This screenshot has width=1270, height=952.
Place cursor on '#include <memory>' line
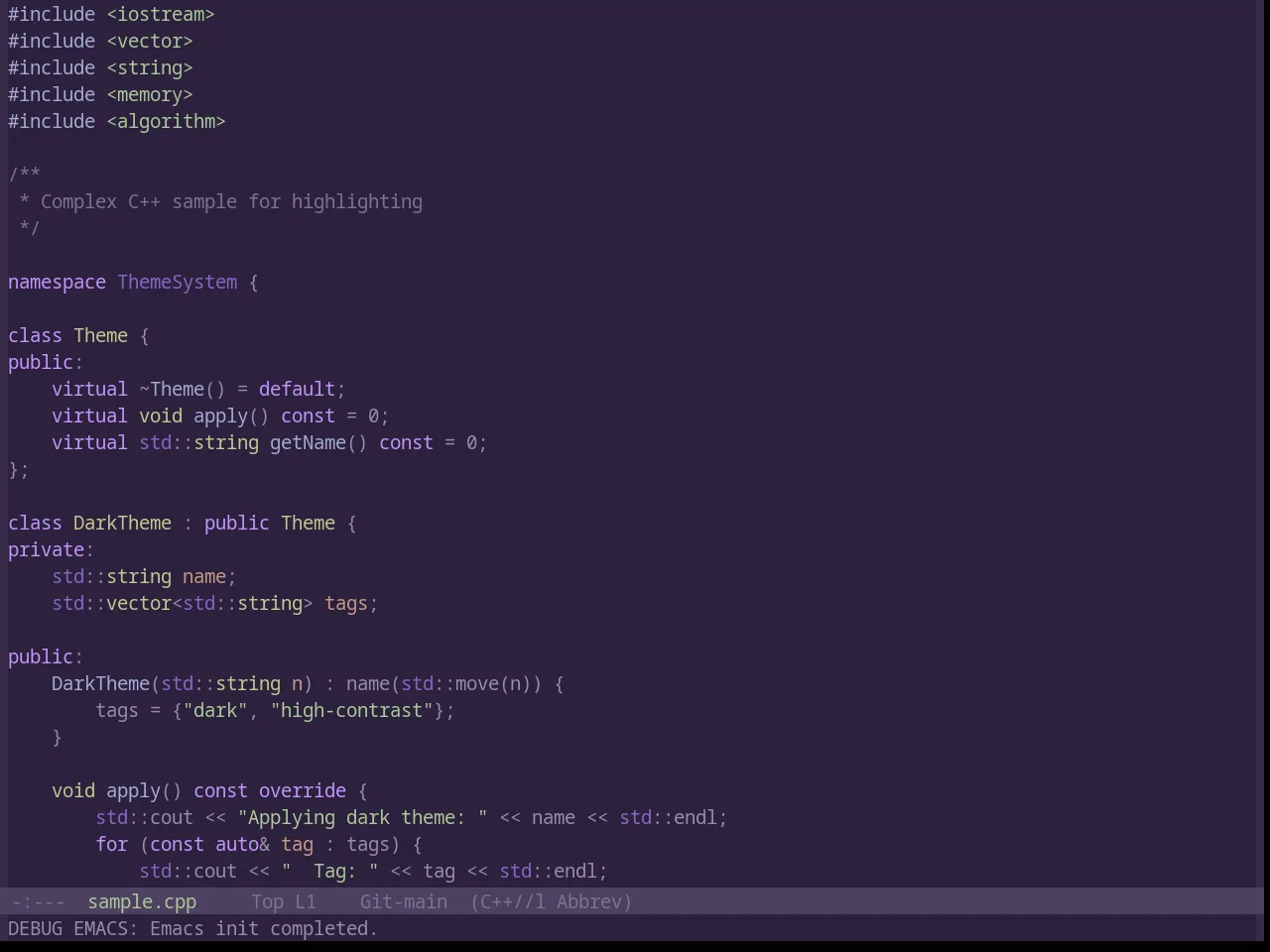pos(100,94)
